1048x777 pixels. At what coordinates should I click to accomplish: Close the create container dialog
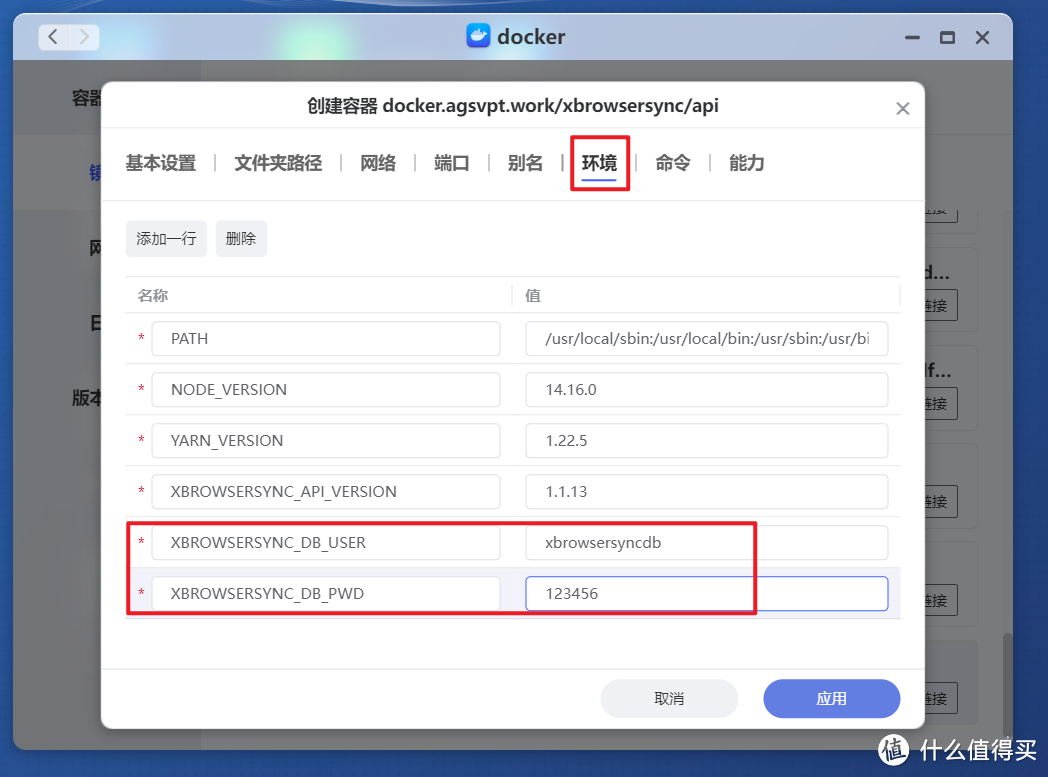pyautogui.click(x=903, y=107)
